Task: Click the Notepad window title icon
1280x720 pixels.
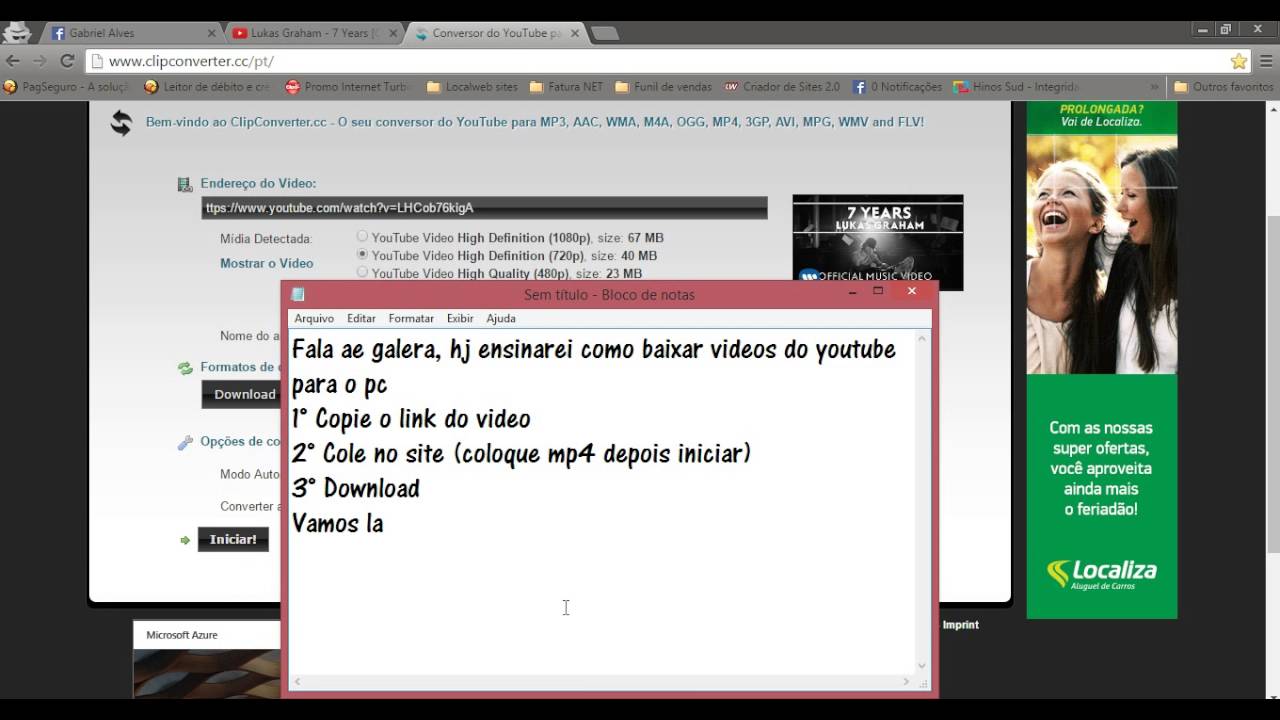Action: [x=298, y=294]
